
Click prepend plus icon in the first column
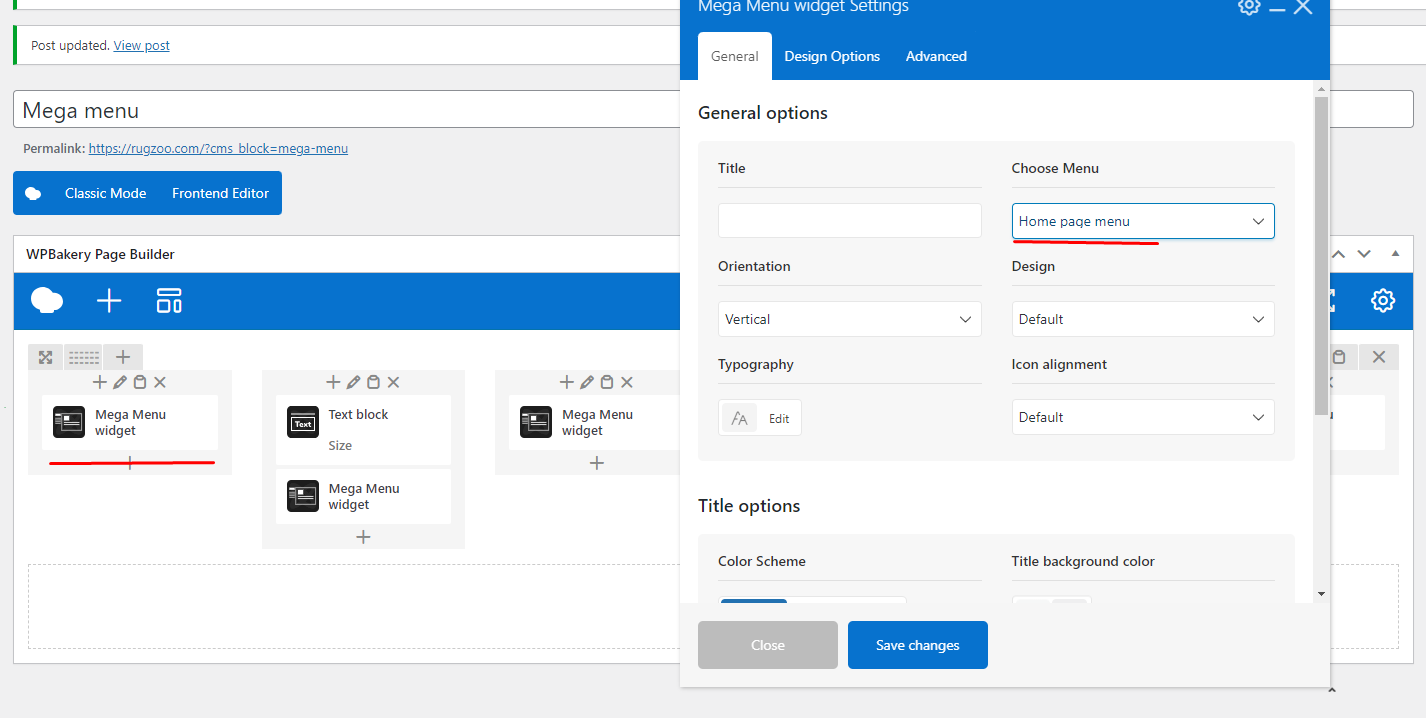coord(100,382)
